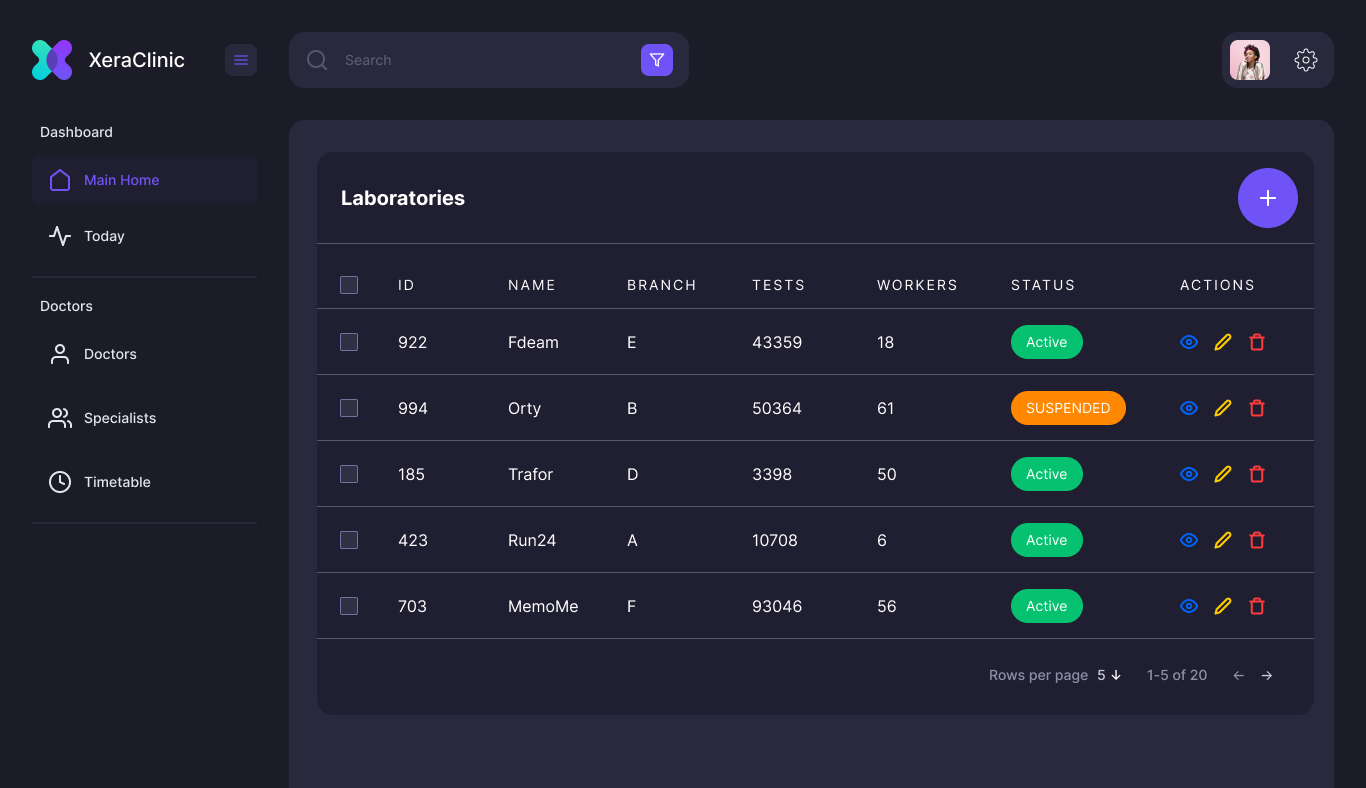Open the search filter icon
1366x788 pixels.
[x=656, y=60]
